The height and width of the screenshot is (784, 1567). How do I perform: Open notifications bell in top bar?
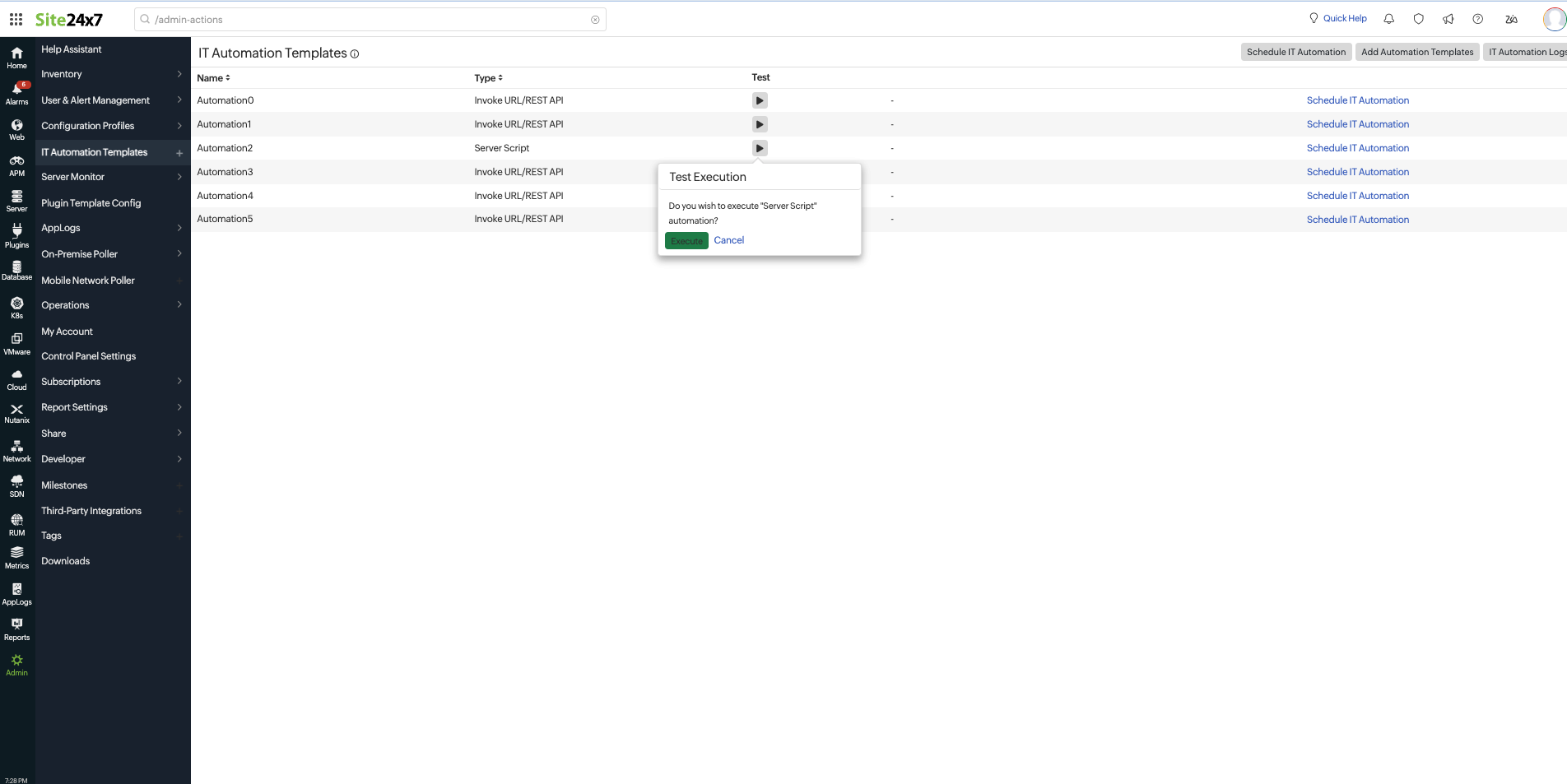(1388, 19)
